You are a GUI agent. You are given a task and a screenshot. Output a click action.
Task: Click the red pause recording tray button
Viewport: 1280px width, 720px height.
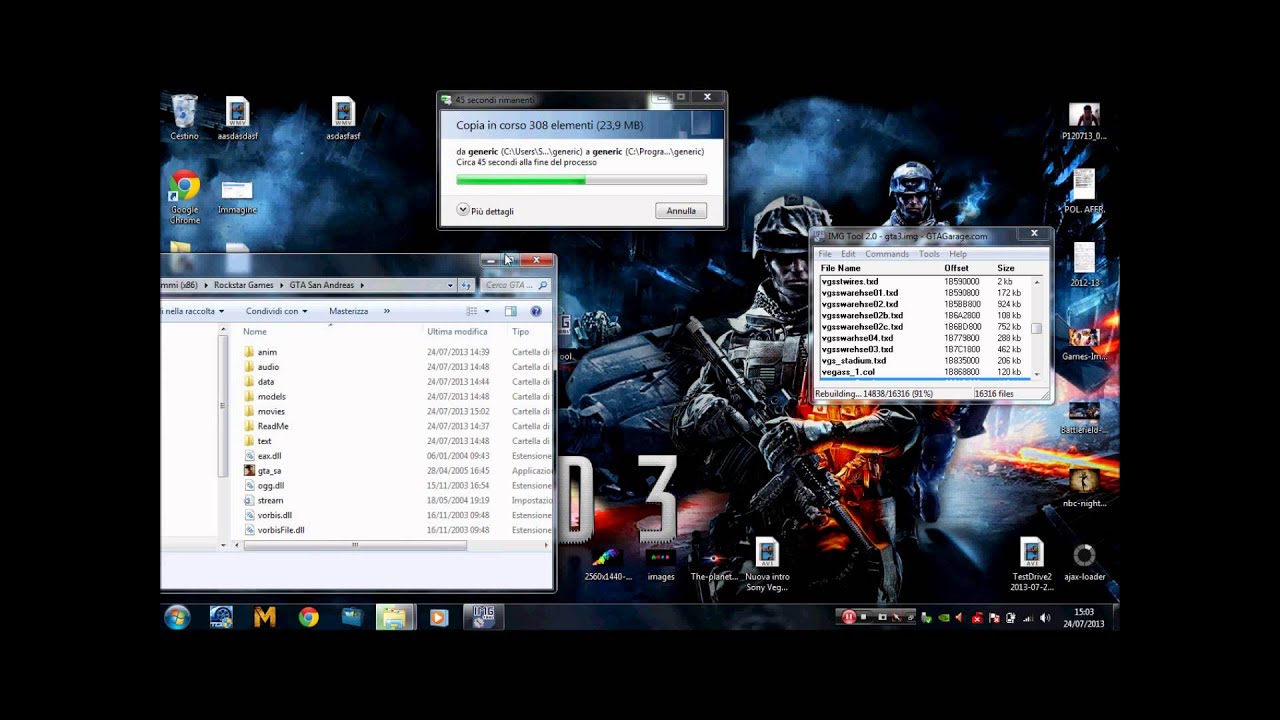click(848, 617)
